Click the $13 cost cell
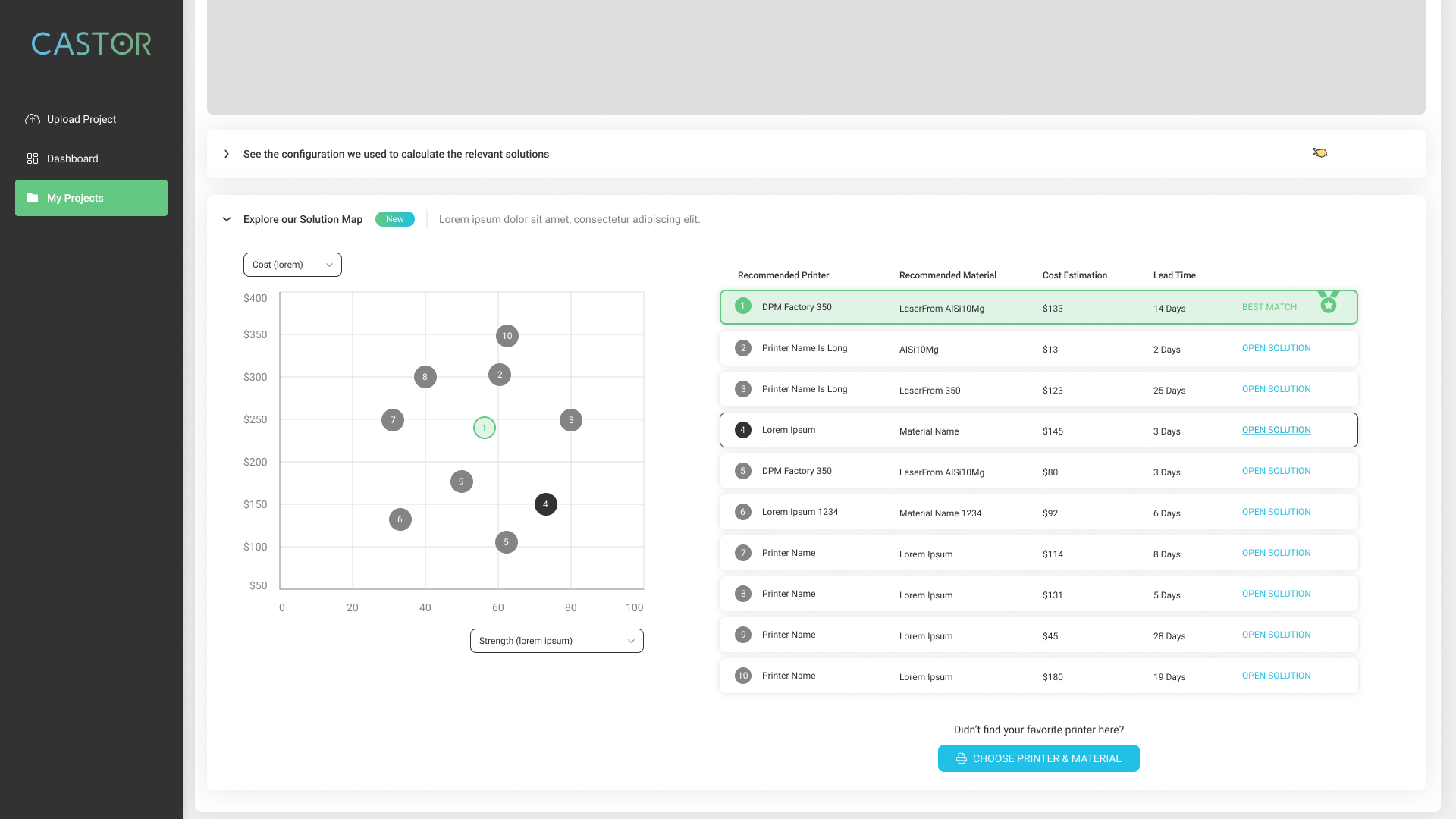Viewport: 1456px width, 819px height. [1050, 350]
